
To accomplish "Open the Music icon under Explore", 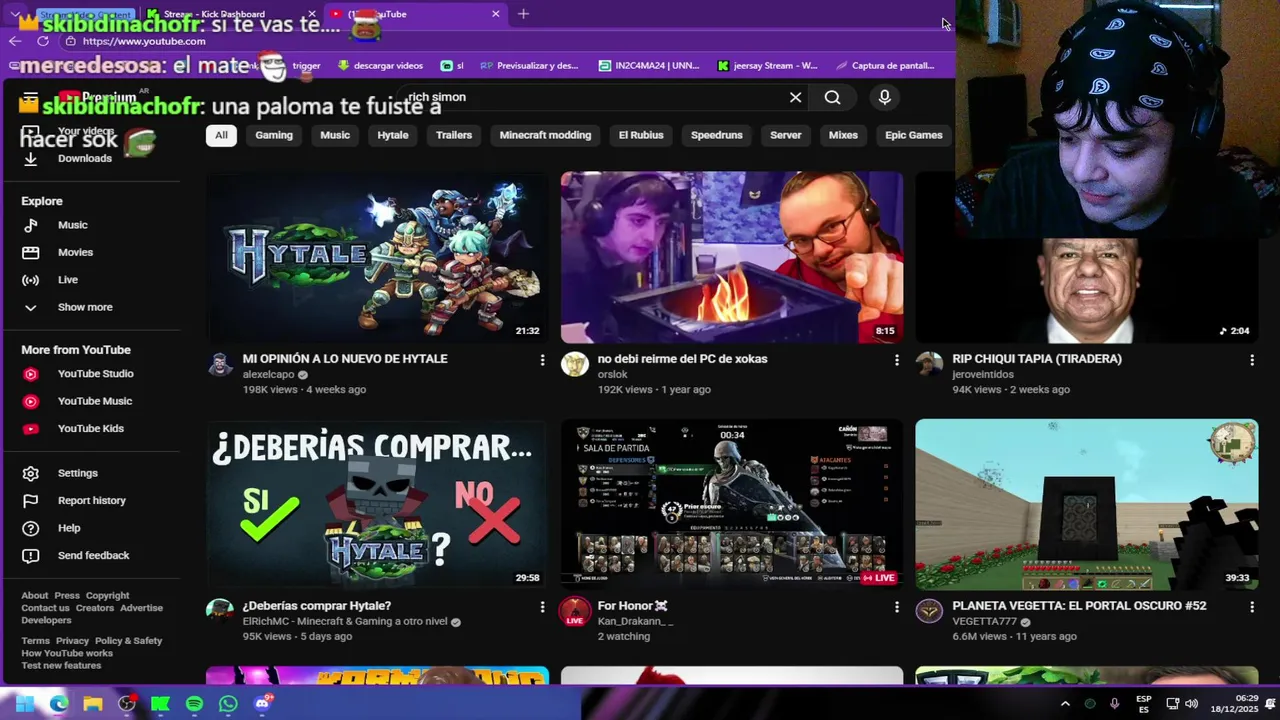I will pos(31,225).
